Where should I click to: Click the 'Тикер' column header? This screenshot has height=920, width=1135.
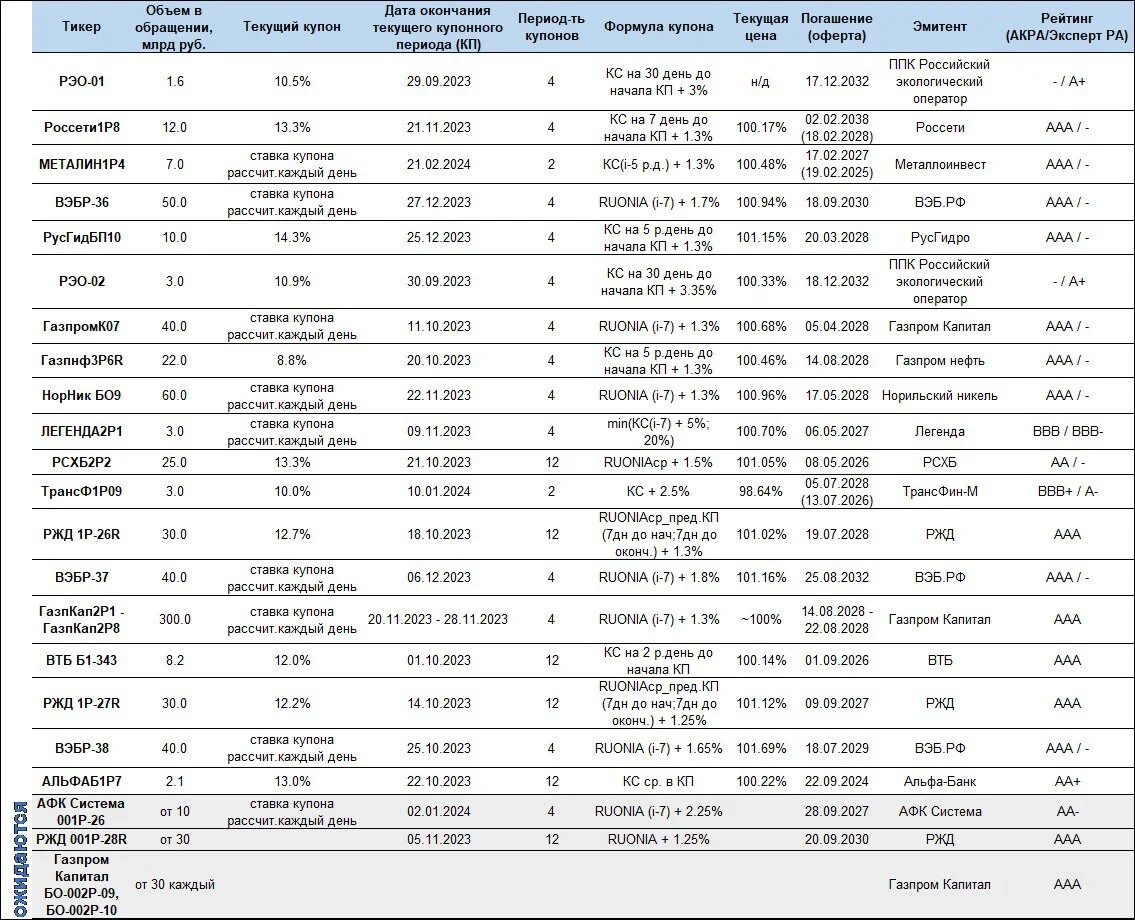pyautogui.click(x=82, y=27)
